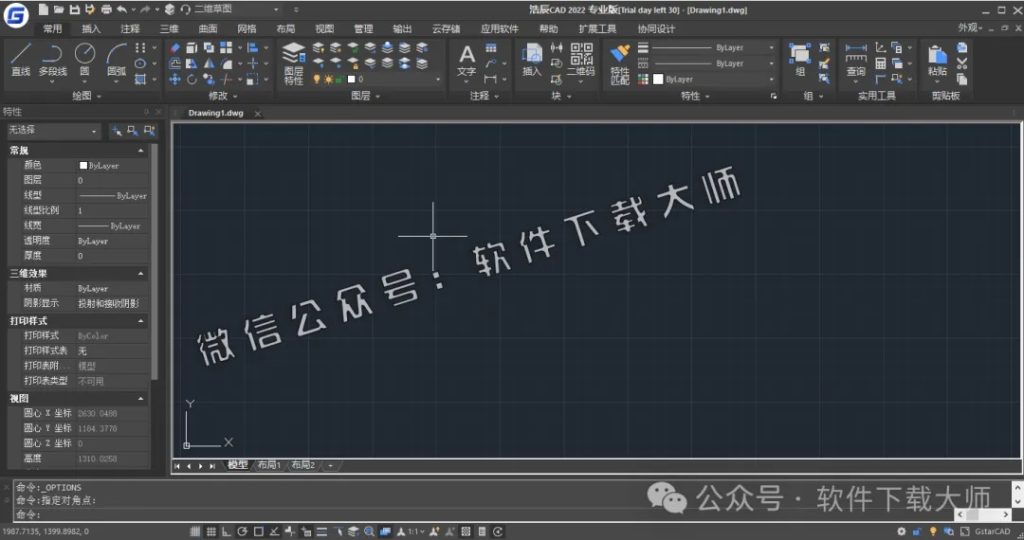Switch to the 布局2 layout tab
Screen dimensions: 1024x540
pyautogui.click(x=303, y=466)
